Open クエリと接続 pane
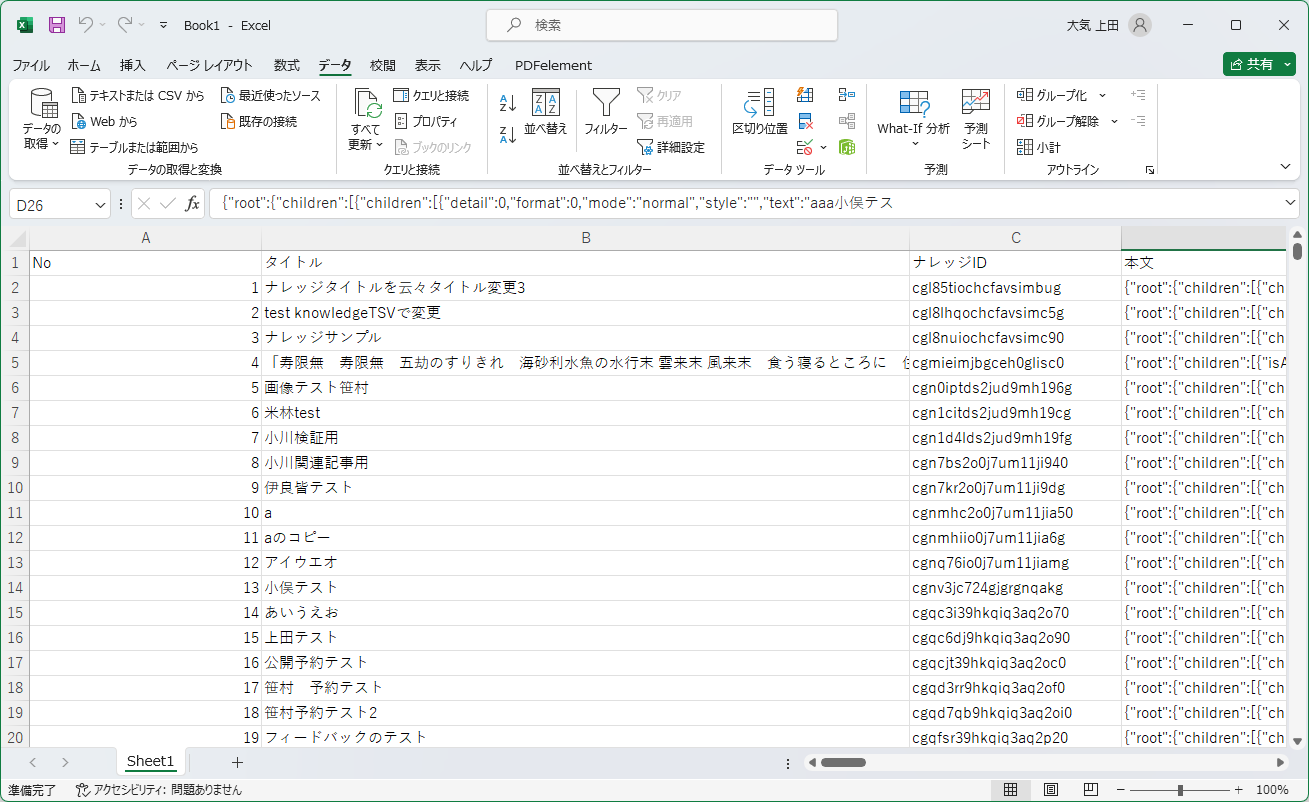The height and width of the screenshot is (802, 1309). pos(431,96)
